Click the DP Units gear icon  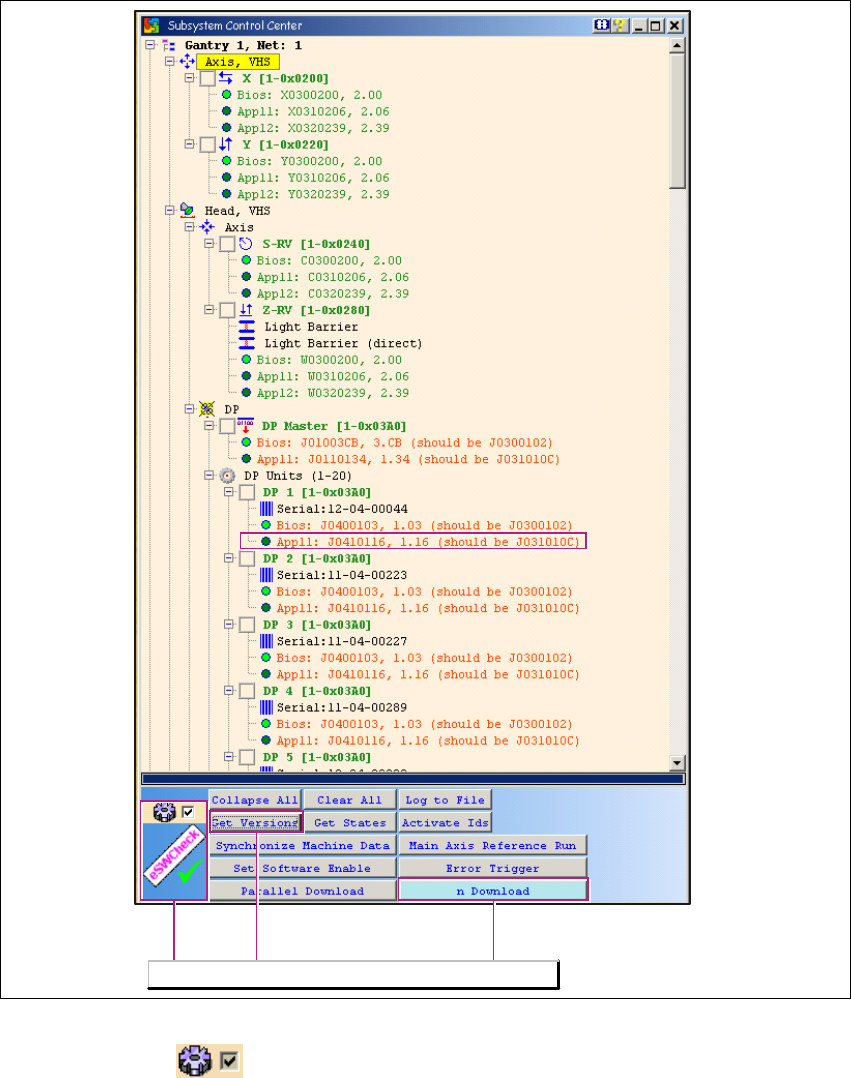click(228, 475)
